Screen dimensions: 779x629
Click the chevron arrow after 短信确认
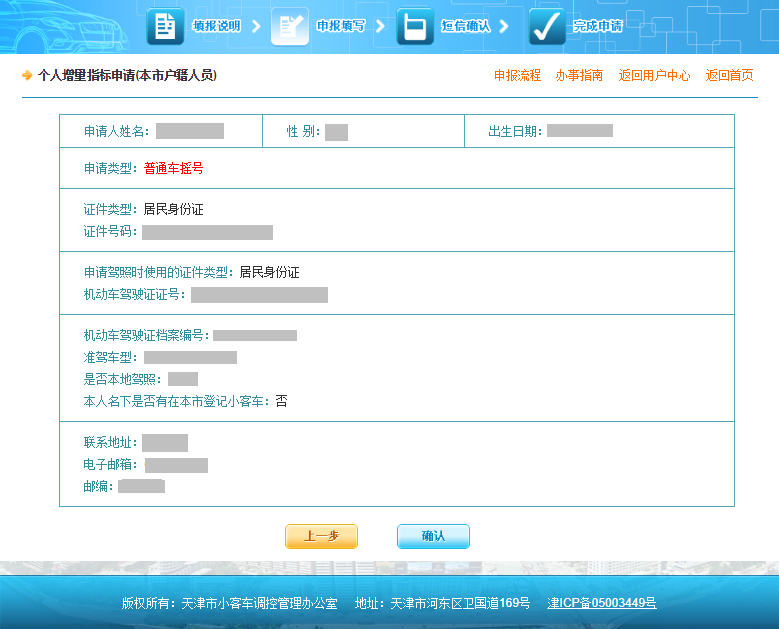504,26
